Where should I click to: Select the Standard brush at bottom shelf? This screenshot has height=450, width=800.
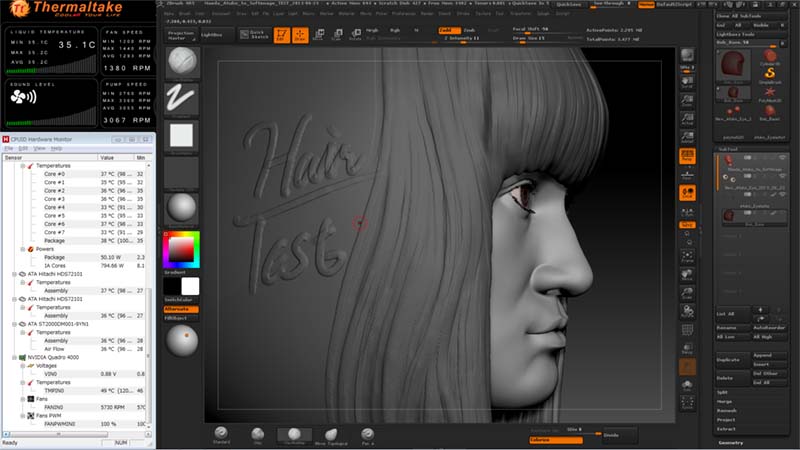click(222, 434)
